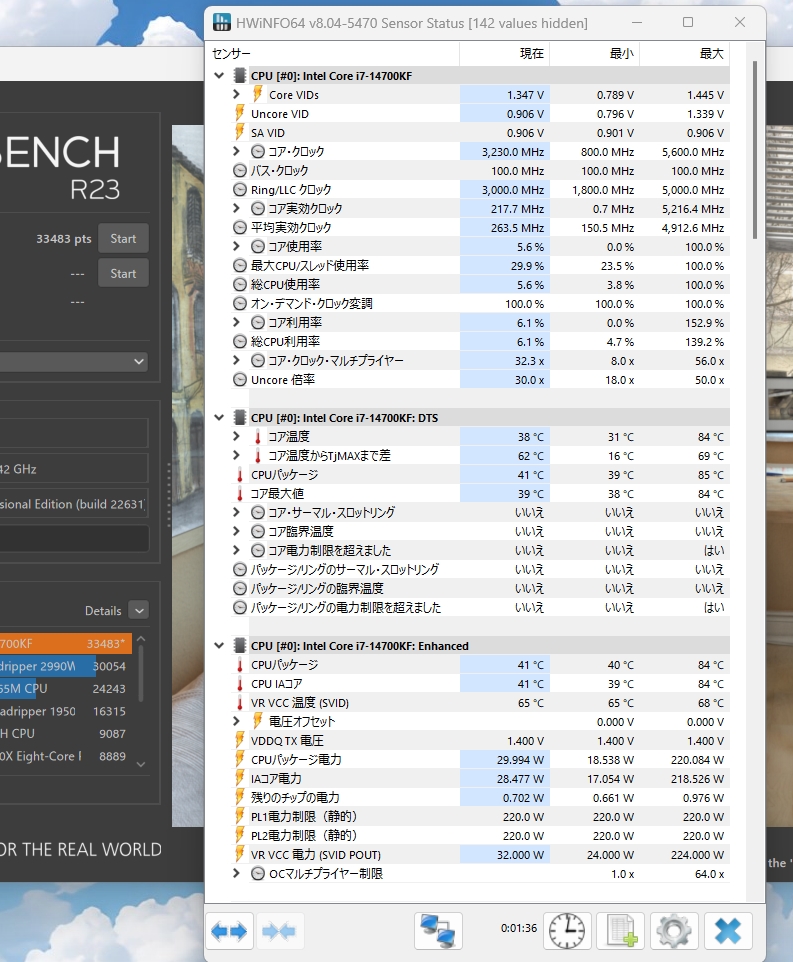Start logging with the sheet-plus icon

coord(621,931)
